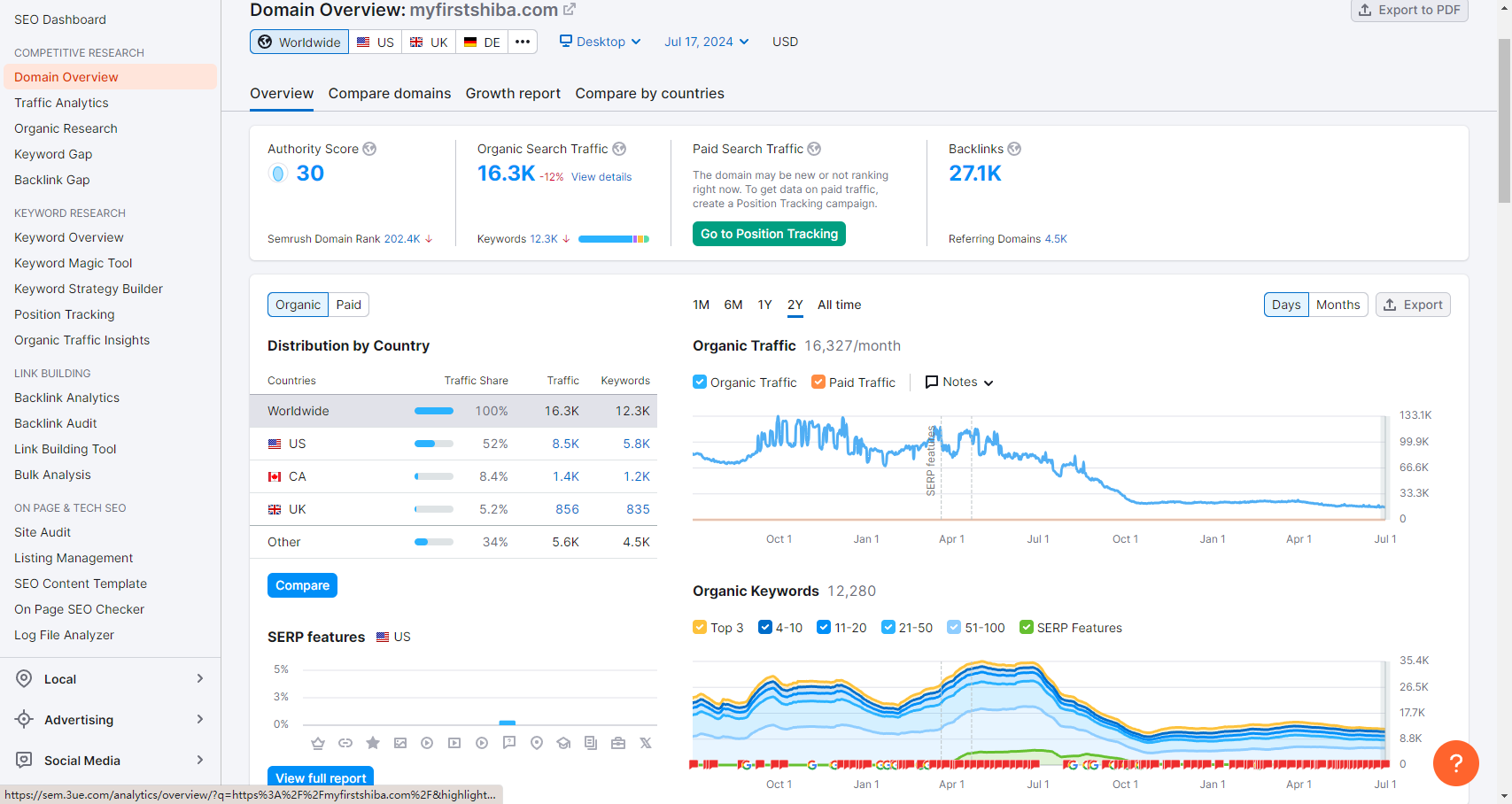Open View details link for organic traffic
The width and height of the screenshot is (1512, 804).
pyautogui.click(x=601, y=177)
